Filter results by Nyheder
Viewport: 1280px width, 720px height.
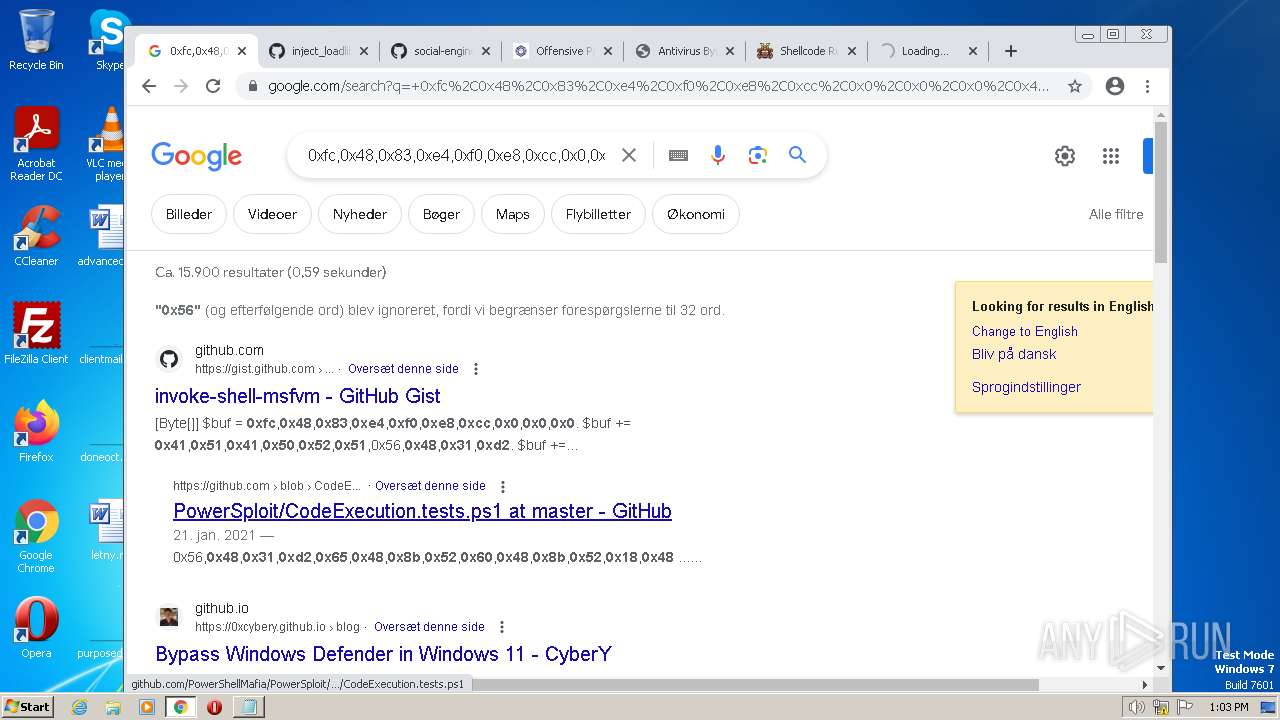point(360,214)
